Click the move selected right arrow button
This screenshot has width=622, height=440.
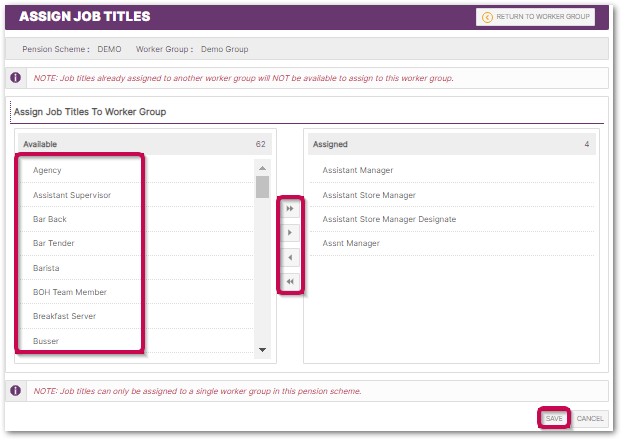point(290,233)
